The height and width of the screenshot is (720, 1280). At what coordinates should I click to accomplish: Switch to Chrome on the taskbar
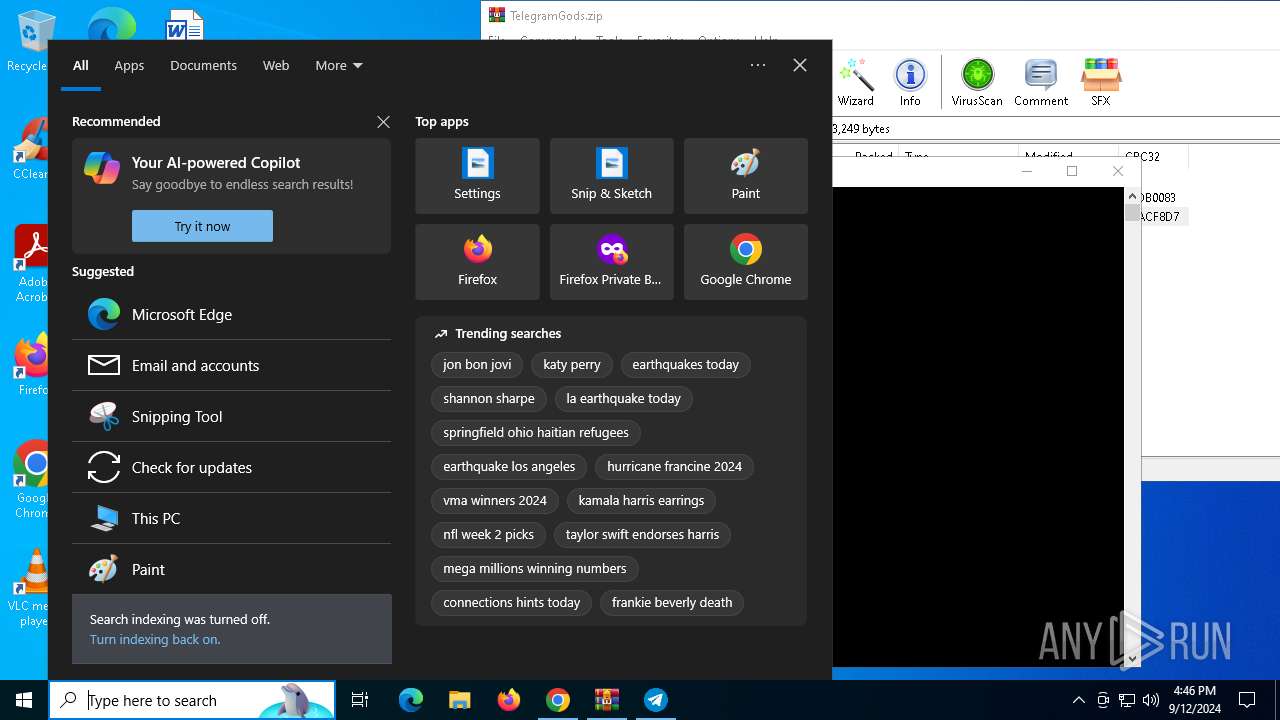coord(558,700)
